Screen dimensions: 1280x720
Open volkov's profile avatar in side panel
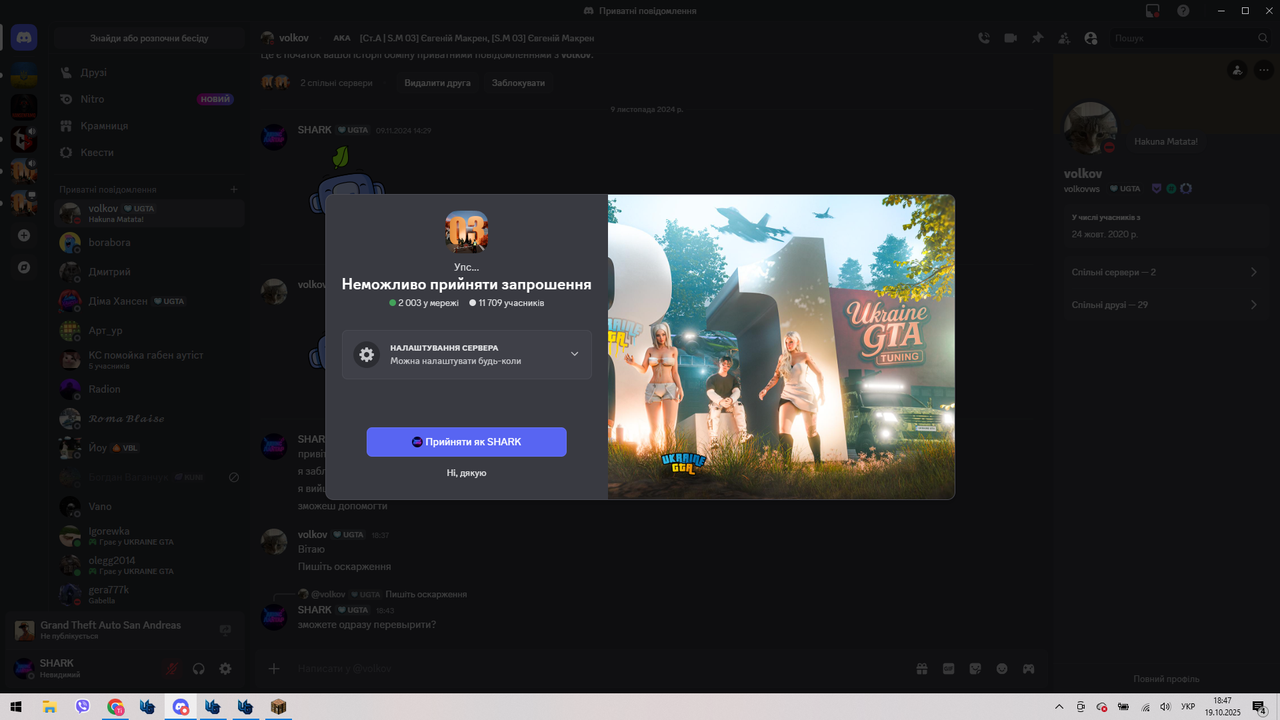point(1090,128)
